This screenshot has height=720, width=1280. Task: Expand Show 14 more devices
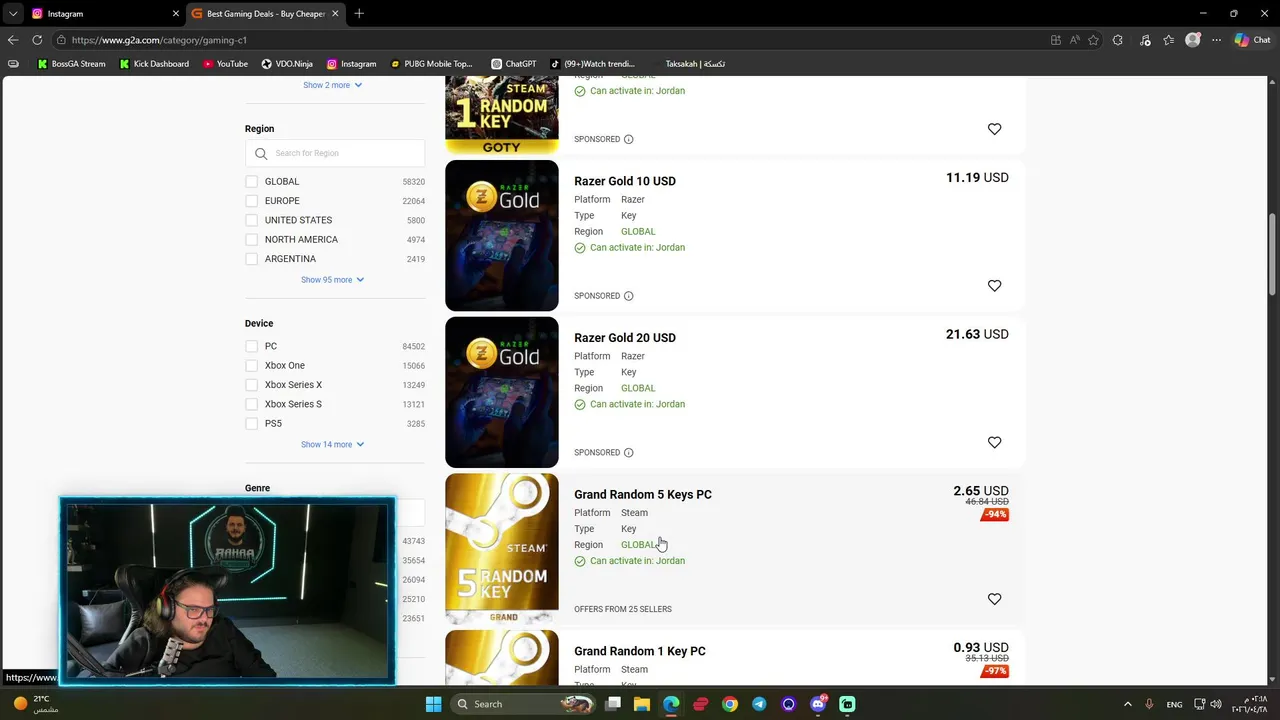333,444
